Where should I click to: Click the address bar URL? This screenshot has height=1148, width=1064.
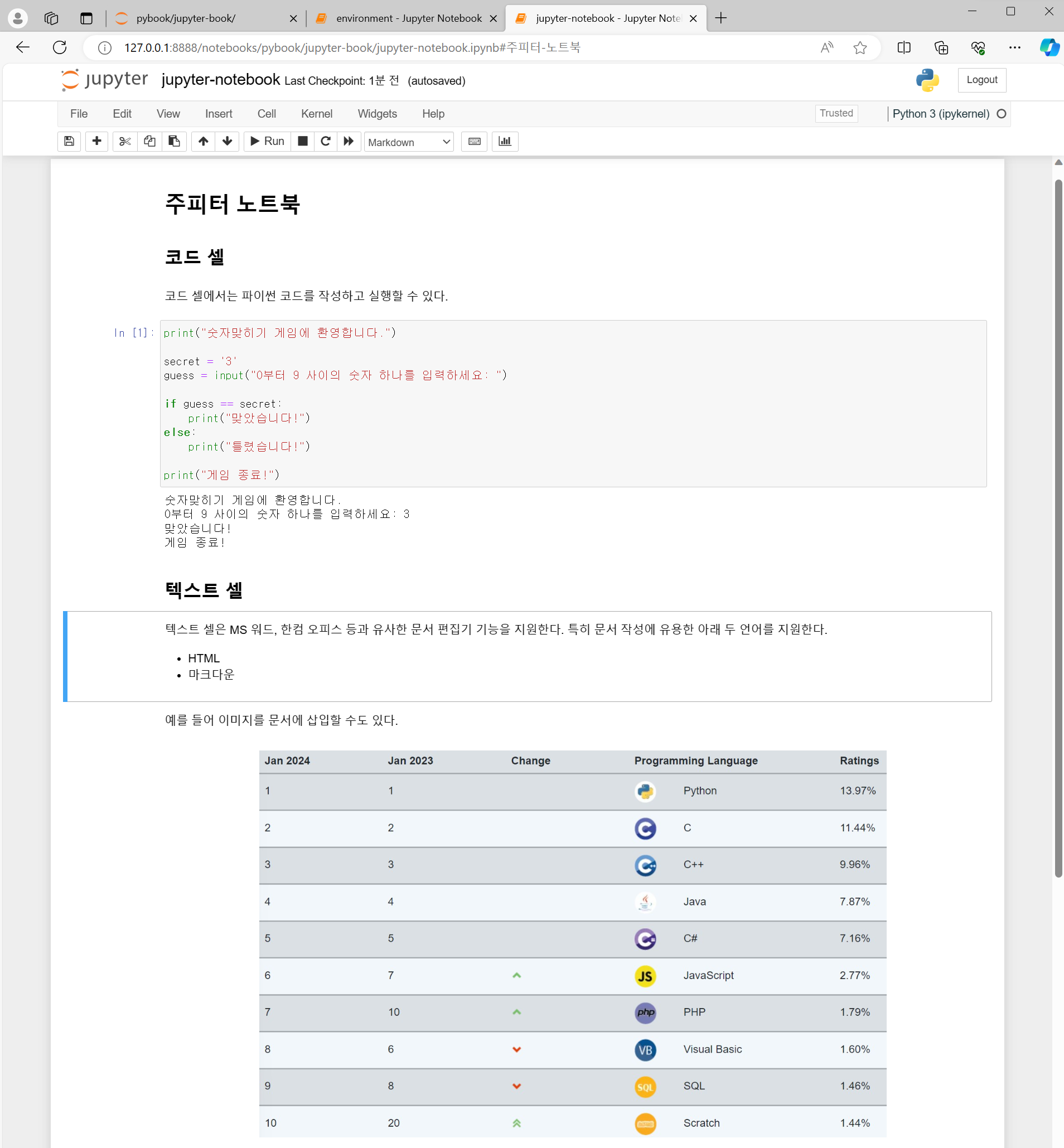point(352,47)
